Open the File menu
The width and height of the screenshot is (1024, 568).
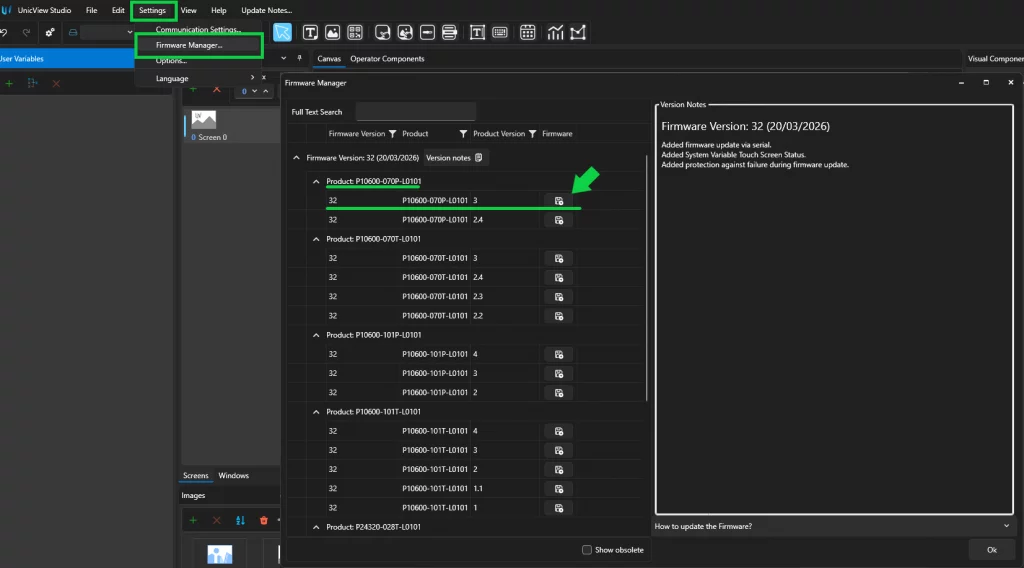click(x=91, y=10)
